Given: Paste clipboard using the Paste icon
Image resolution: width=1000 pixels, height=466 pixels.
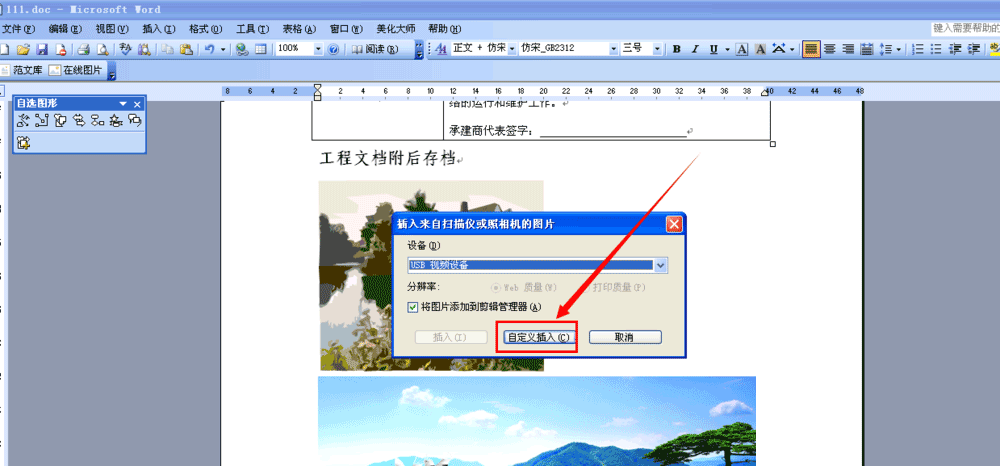Looking at the screenshot, I should tap(186, 49).
